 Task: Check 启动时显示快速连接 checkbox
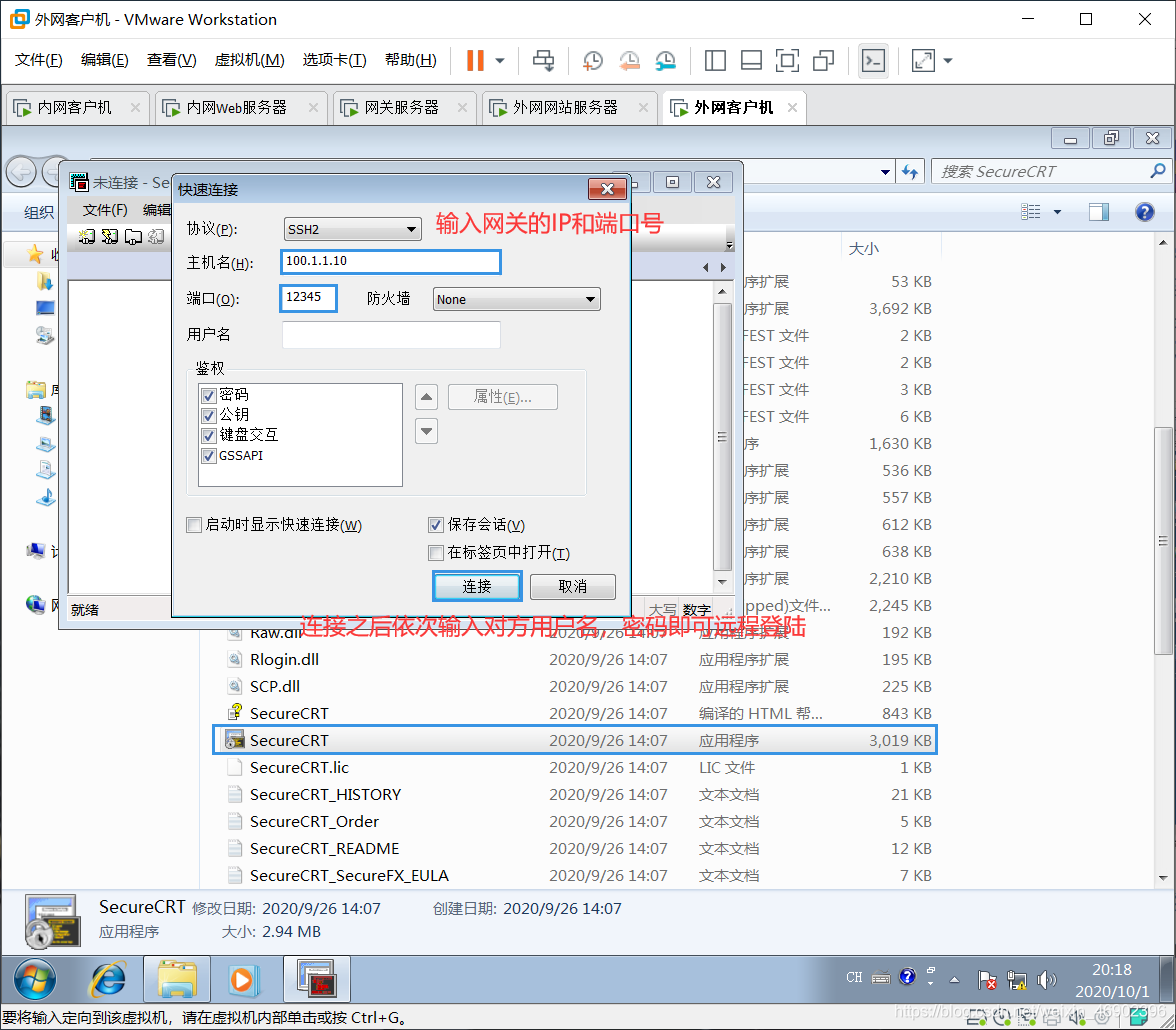(x=194, y=524)
